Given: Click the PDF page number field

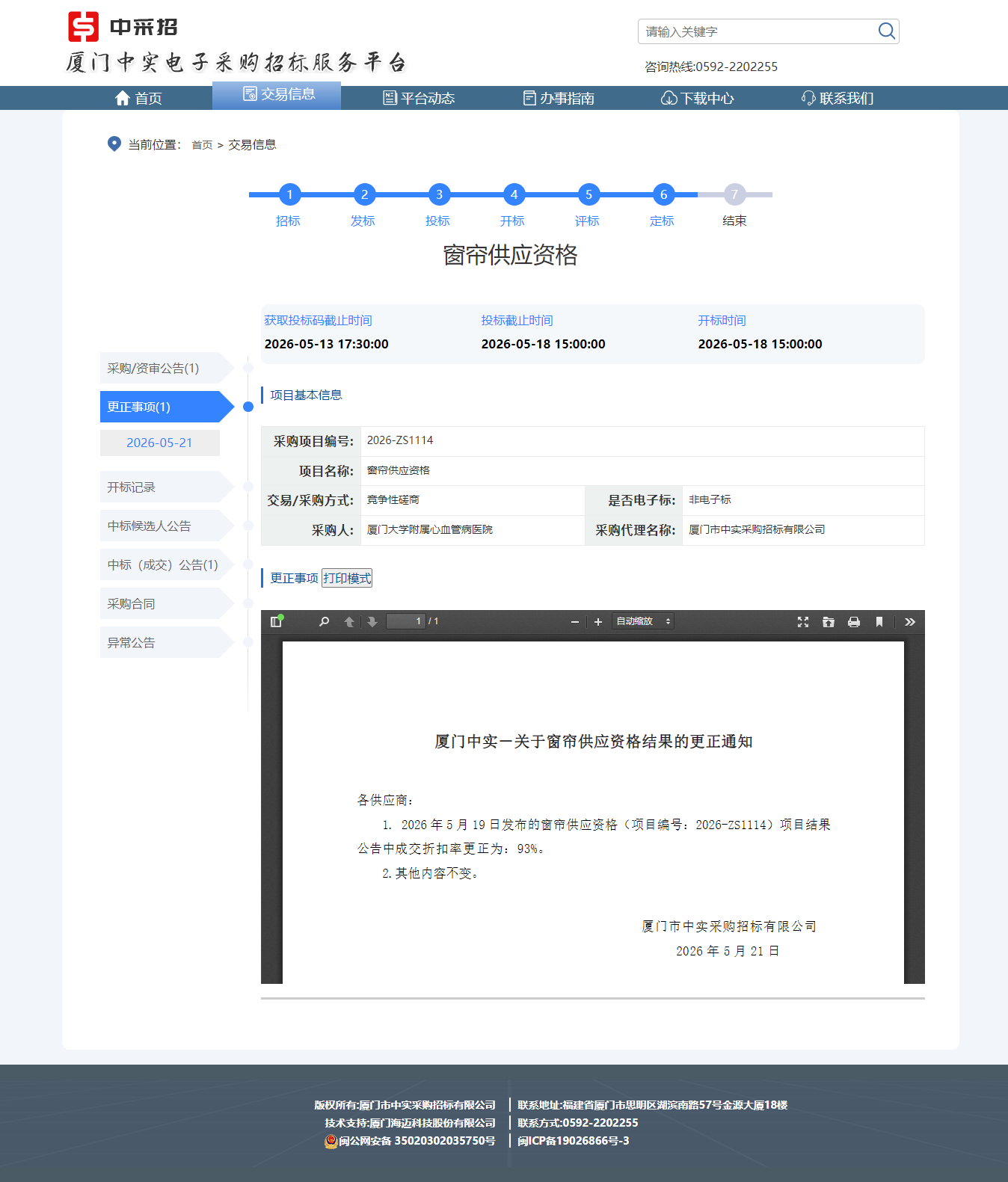Looking at the screenshot, I should pos(406,621).
